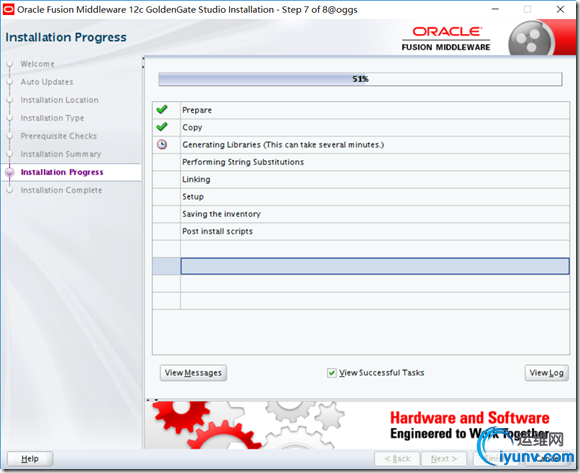Click the Generating Libraries task row

pyautogui.click(x=361, y=145)
